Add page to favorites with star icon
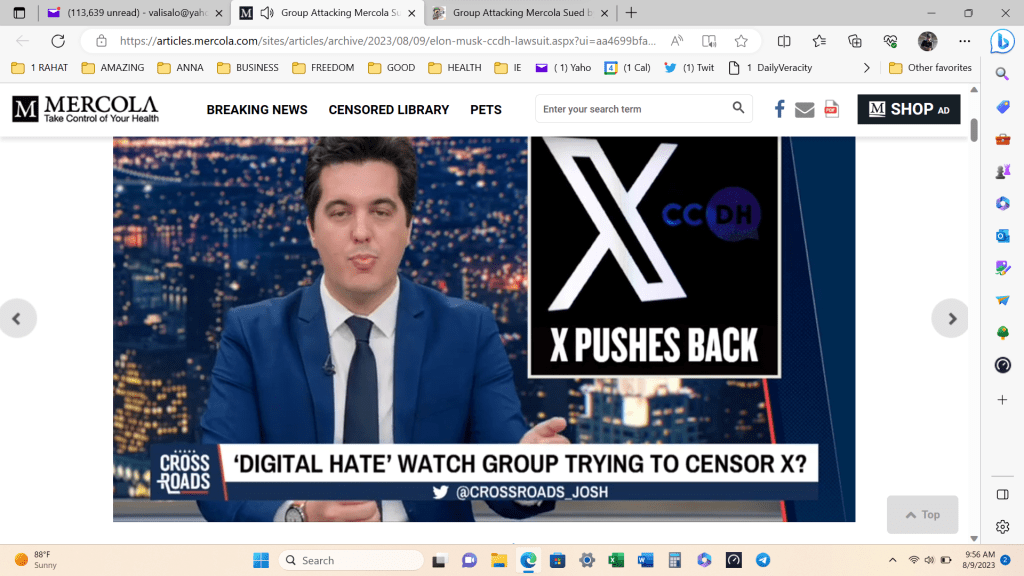 (741, 41)
